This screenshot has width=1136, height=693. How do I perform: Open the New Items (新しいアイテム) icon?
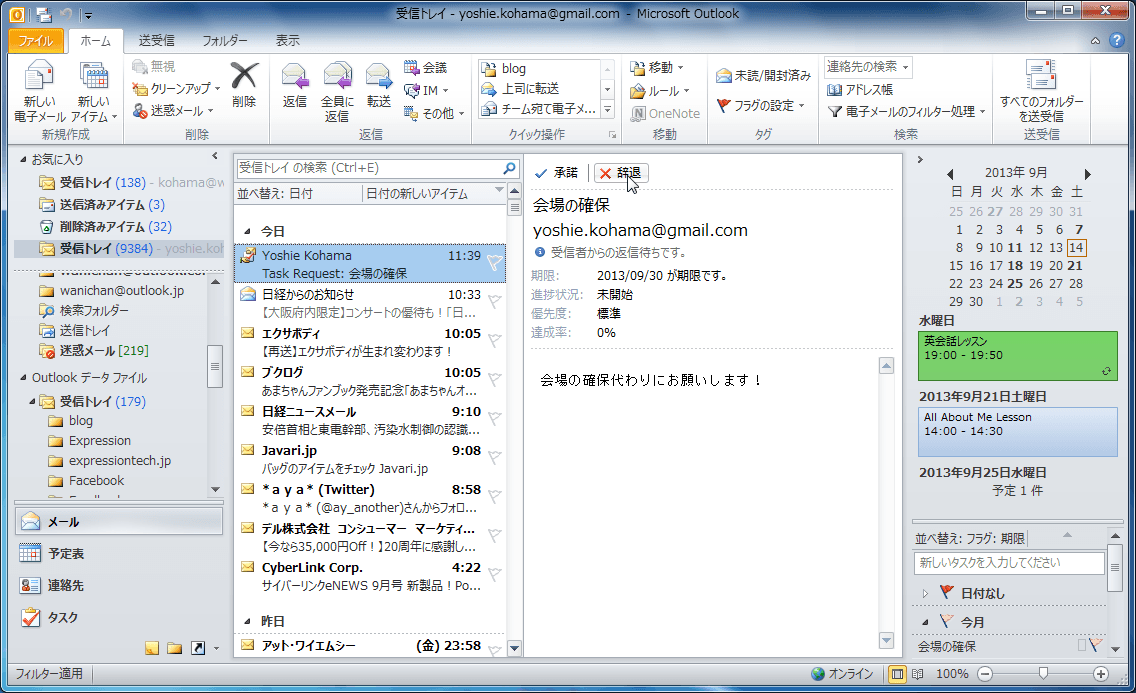point(93,77)
